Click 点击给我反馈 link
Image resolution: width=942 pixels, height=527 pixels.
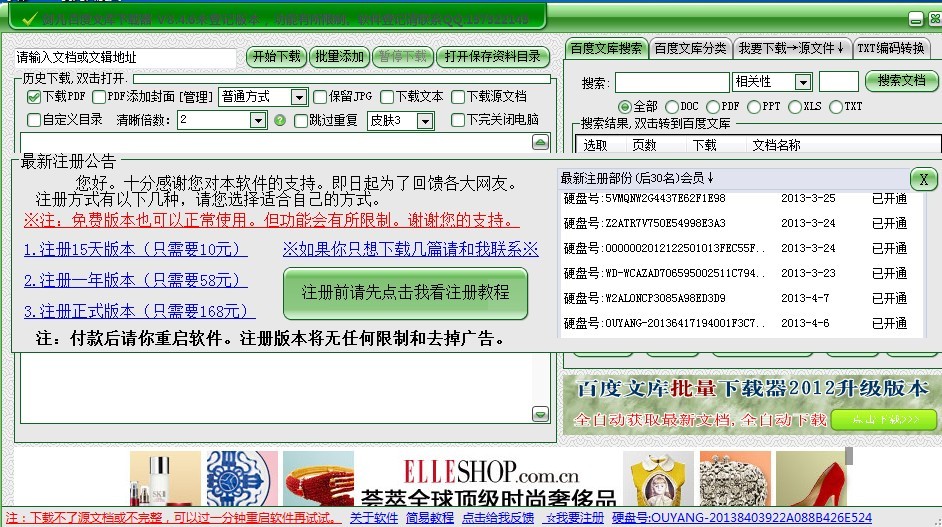[498, 518]
